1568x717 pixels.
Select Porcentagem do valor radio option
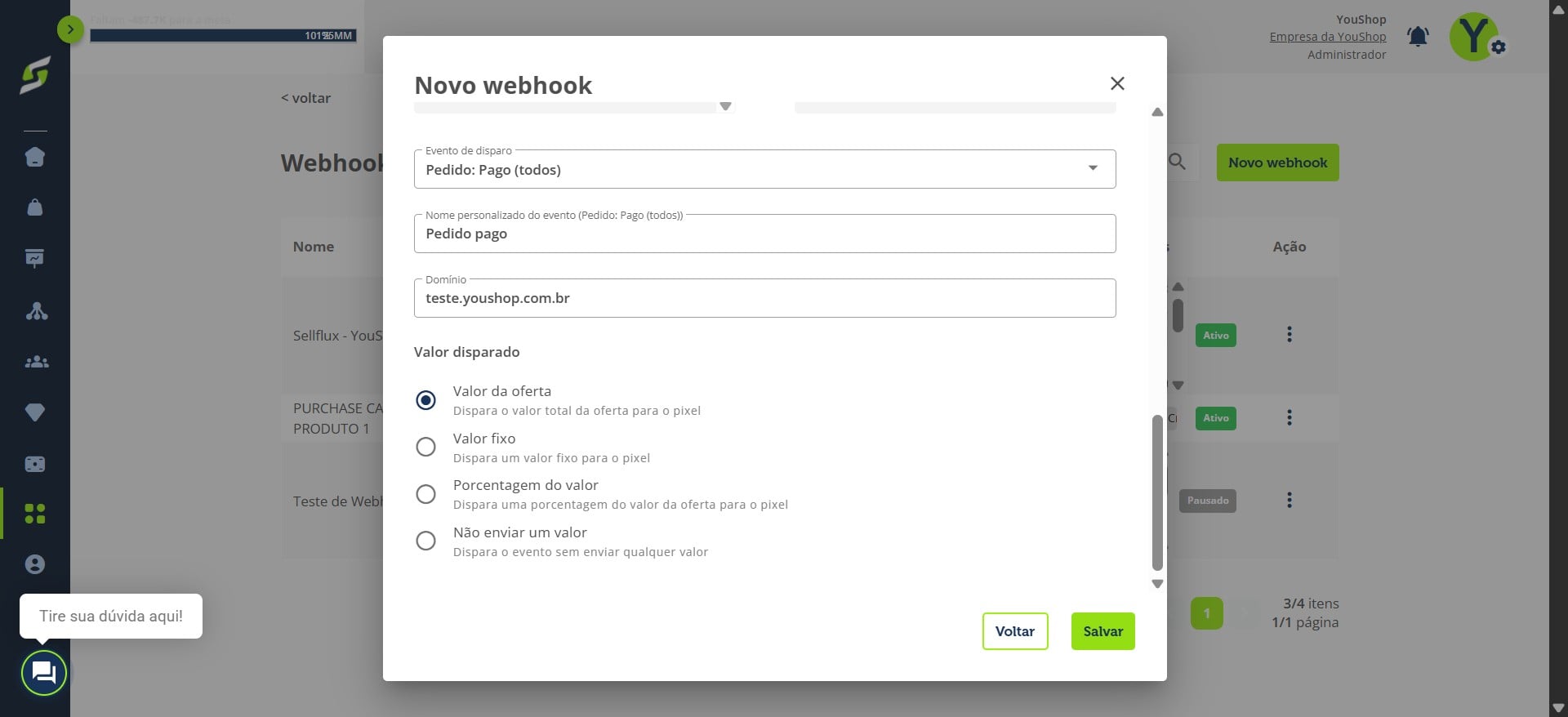(425, 494)
